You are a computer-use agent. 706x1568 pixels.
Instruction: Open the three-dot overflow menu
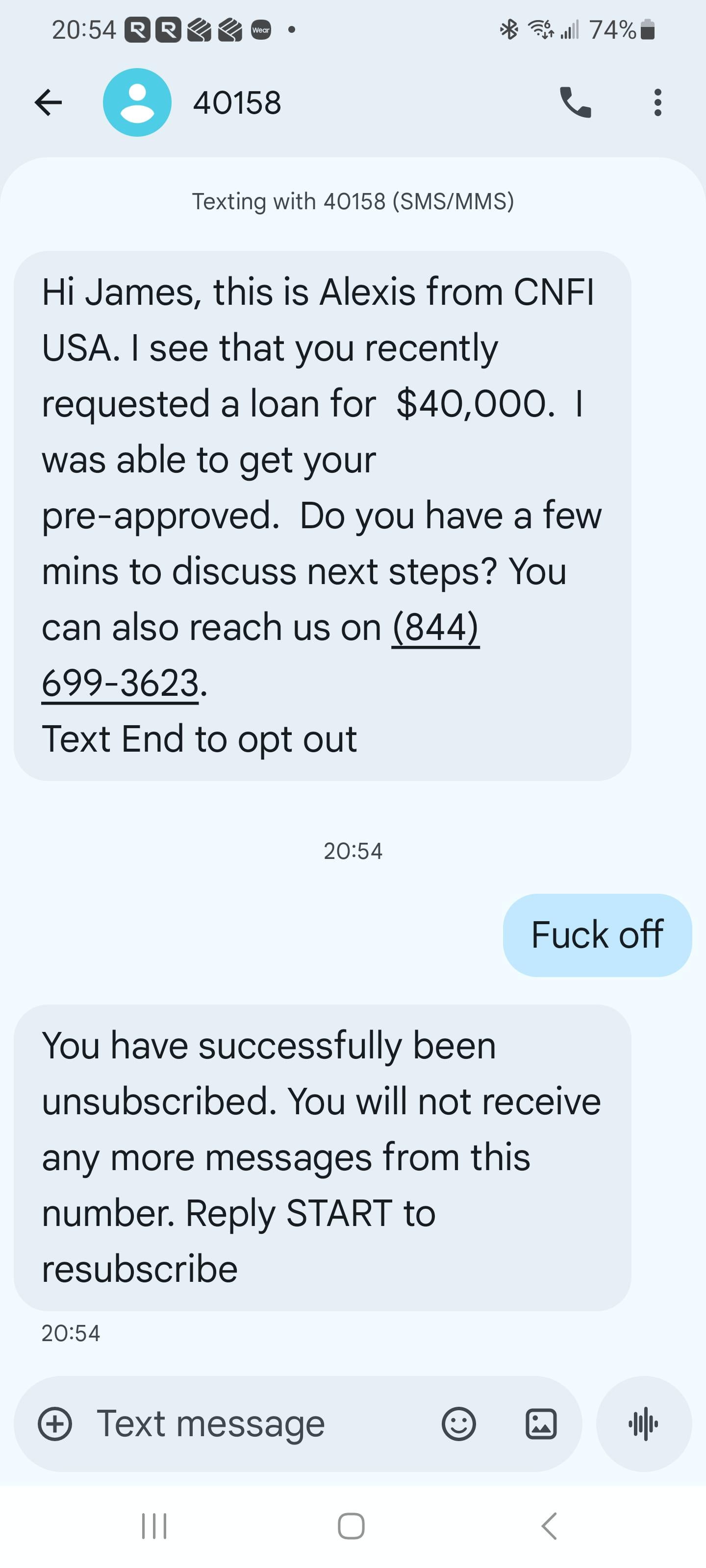[657, 102]
